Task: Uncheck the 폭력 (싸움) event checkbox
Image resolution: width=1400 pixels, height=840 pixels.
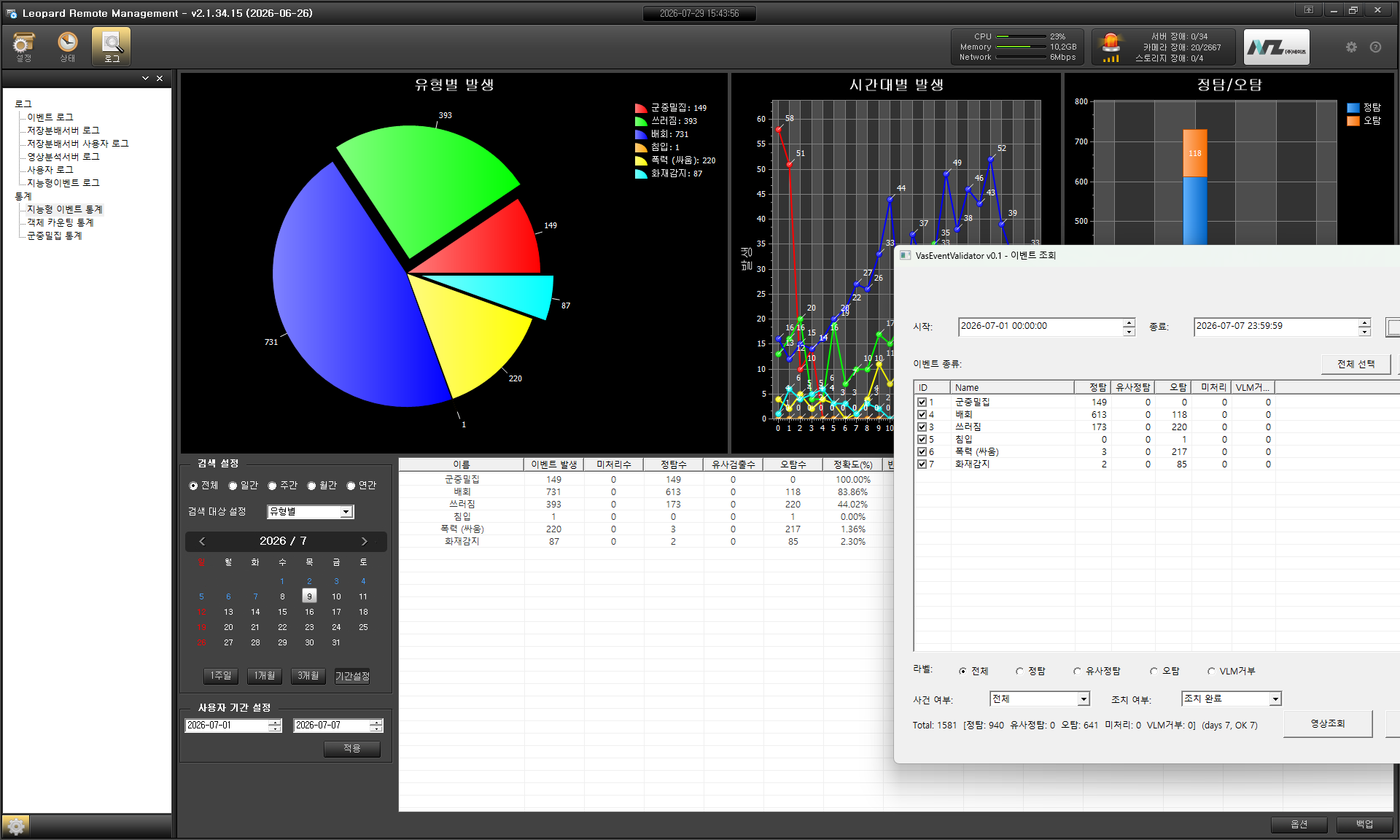Action: [922, 452]
